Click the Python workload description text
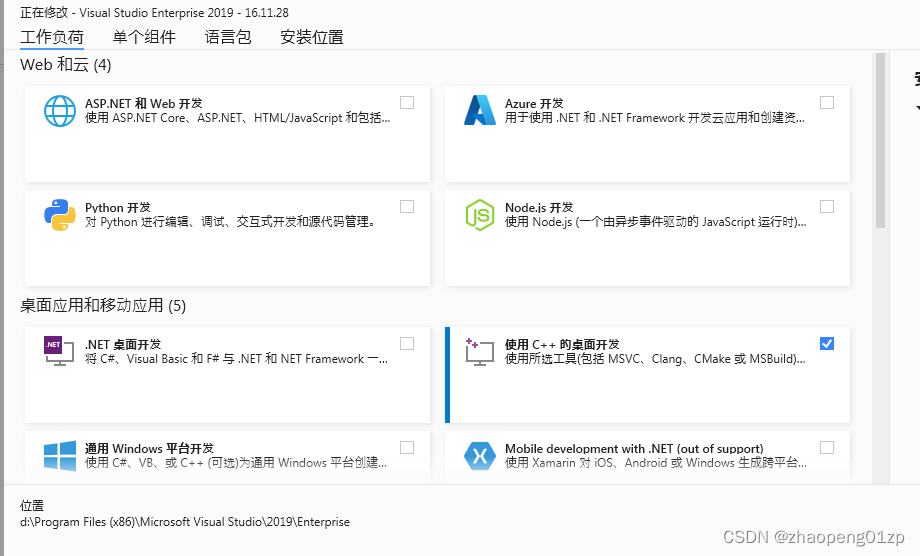Screen dimensions: 920x556 click(x=230, y=222)
